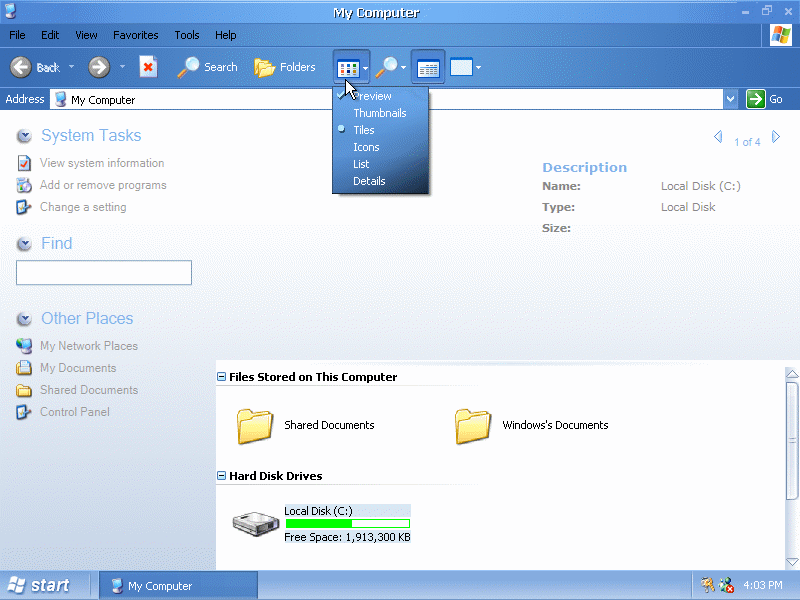This screenshot has height=600, width=800.
Task: Click Add or remove programs link
Action: tap(103, 185)
